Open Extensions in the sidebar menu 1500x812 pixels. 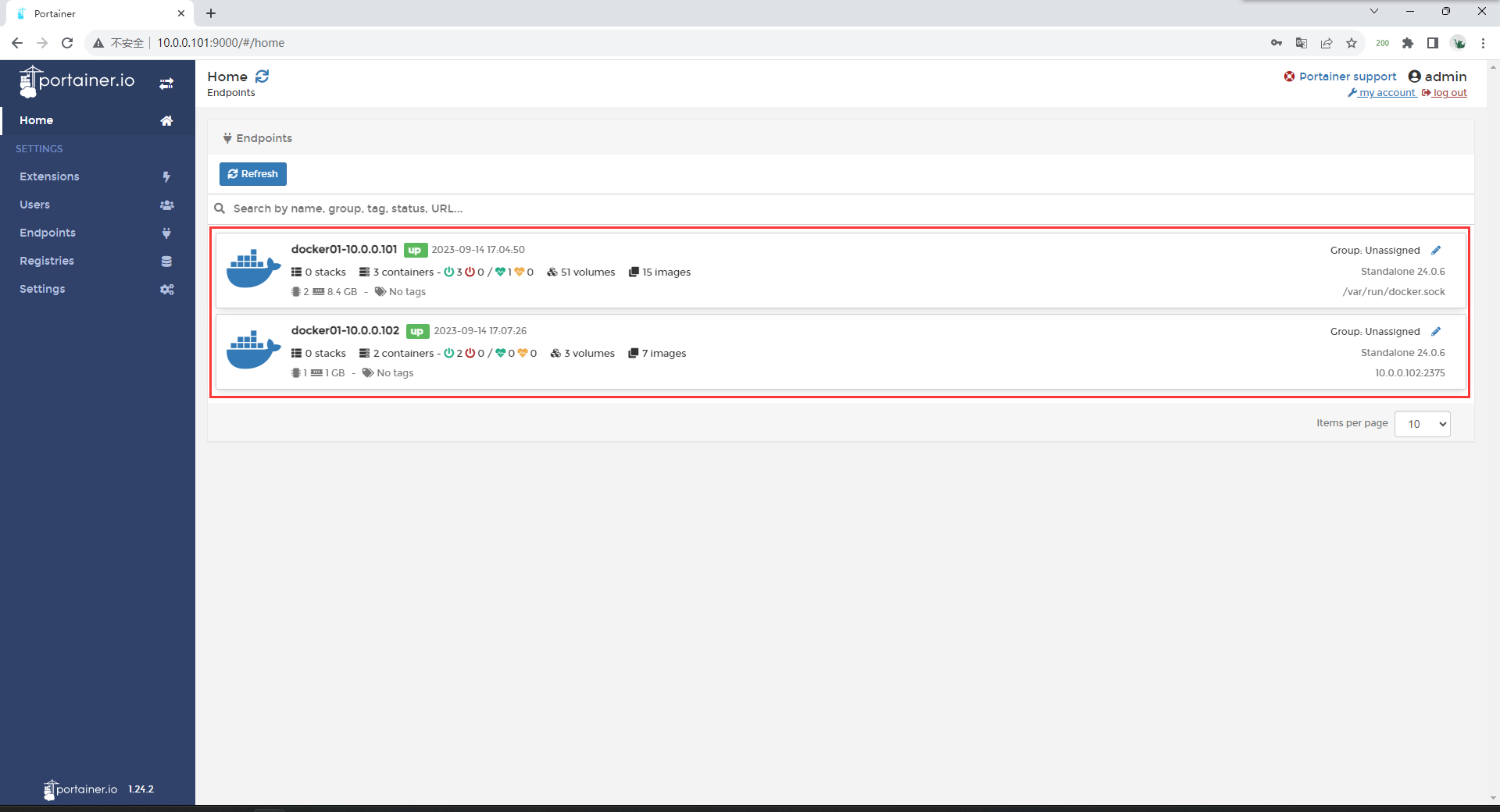(98, 176)
